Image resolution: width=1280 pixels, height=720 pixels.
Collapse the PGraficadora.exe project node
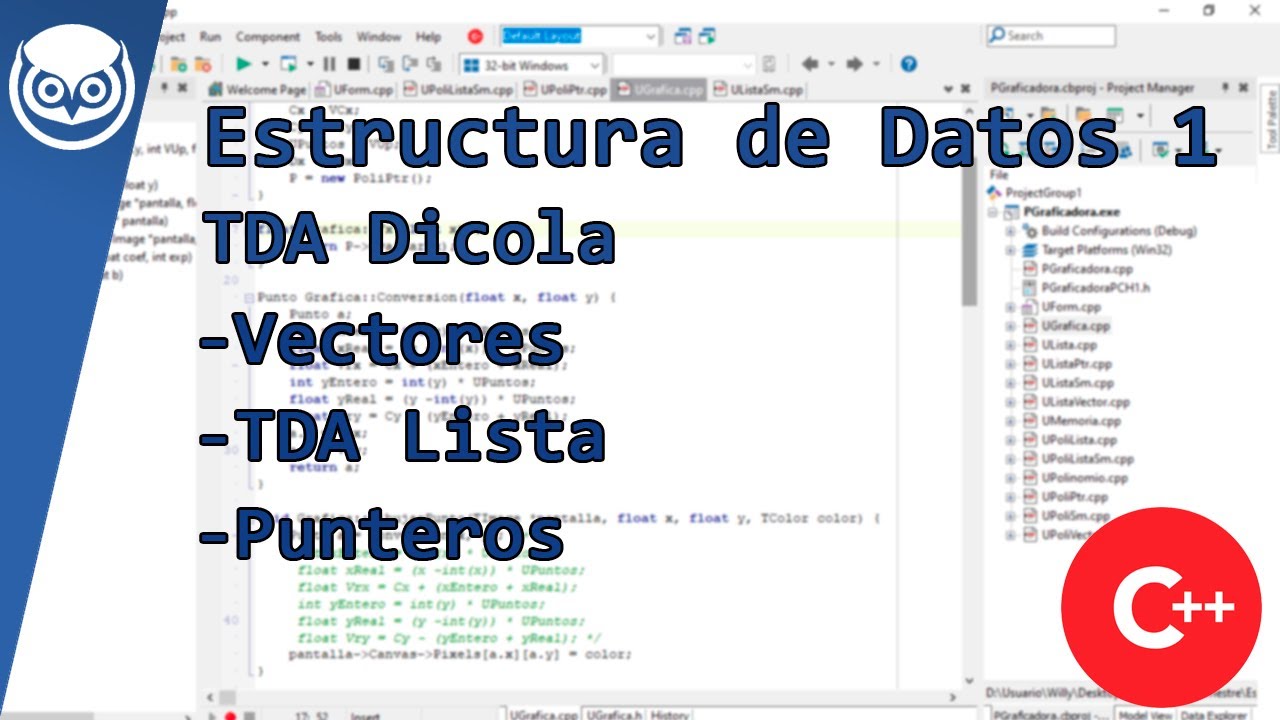992,212
